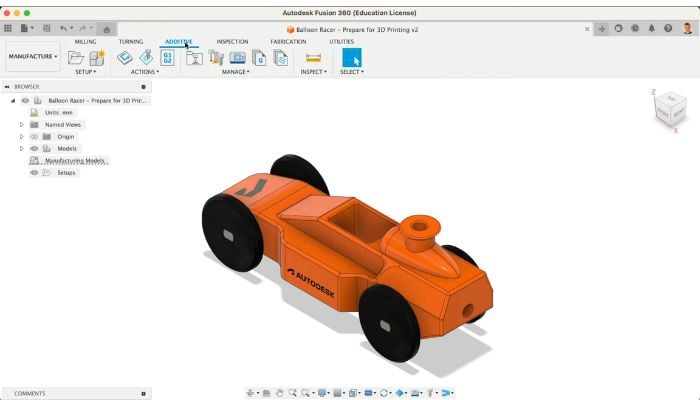Open the Grid and Snaps settings

tap(338, 393)
